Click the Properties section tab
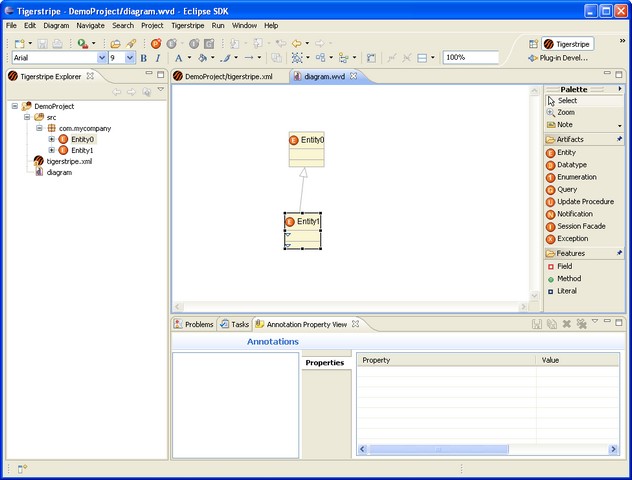Screen dimensions: 632x480 point(325,363)
